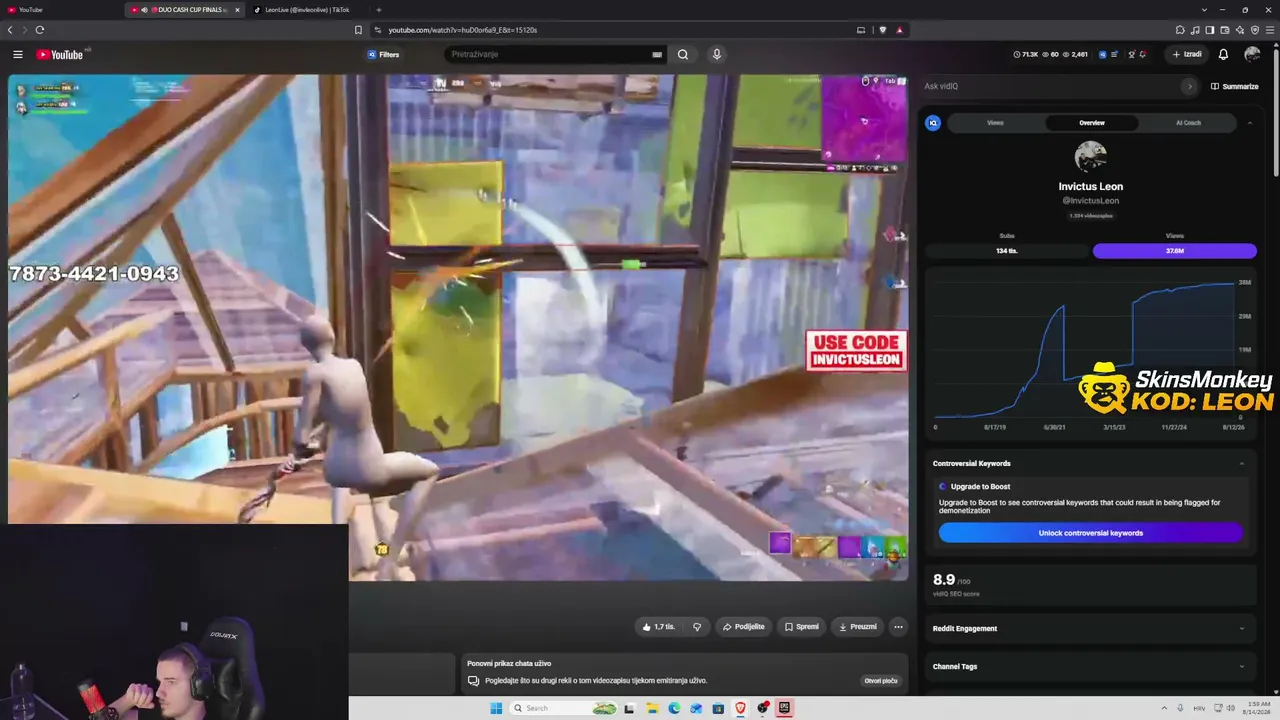Open a new browser tab
1280x720 pixels.
[379, 9]
